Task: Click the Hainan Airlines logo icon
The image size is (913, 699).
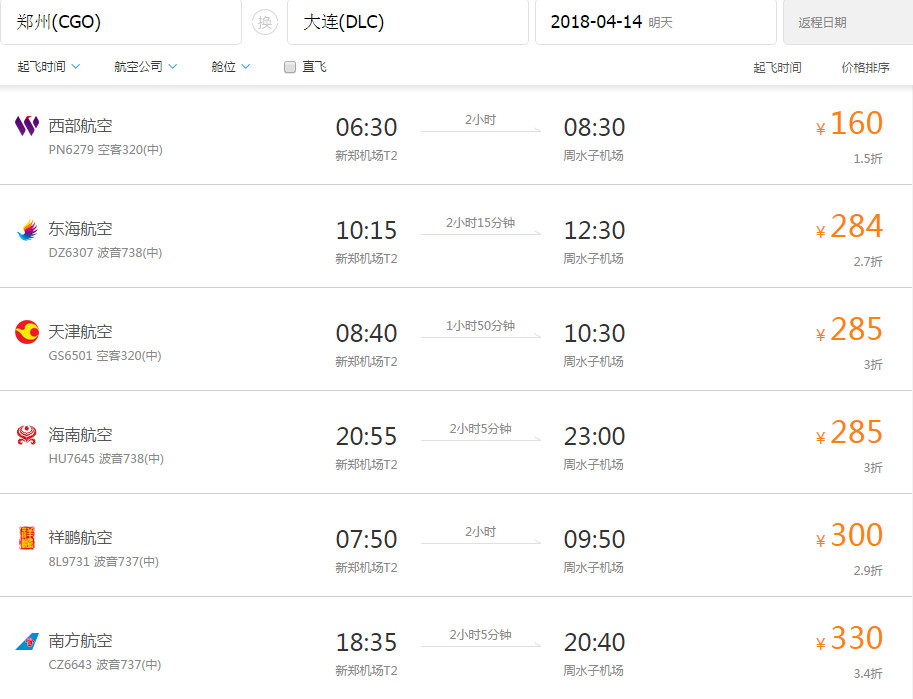Action: (x=27, y=435)
